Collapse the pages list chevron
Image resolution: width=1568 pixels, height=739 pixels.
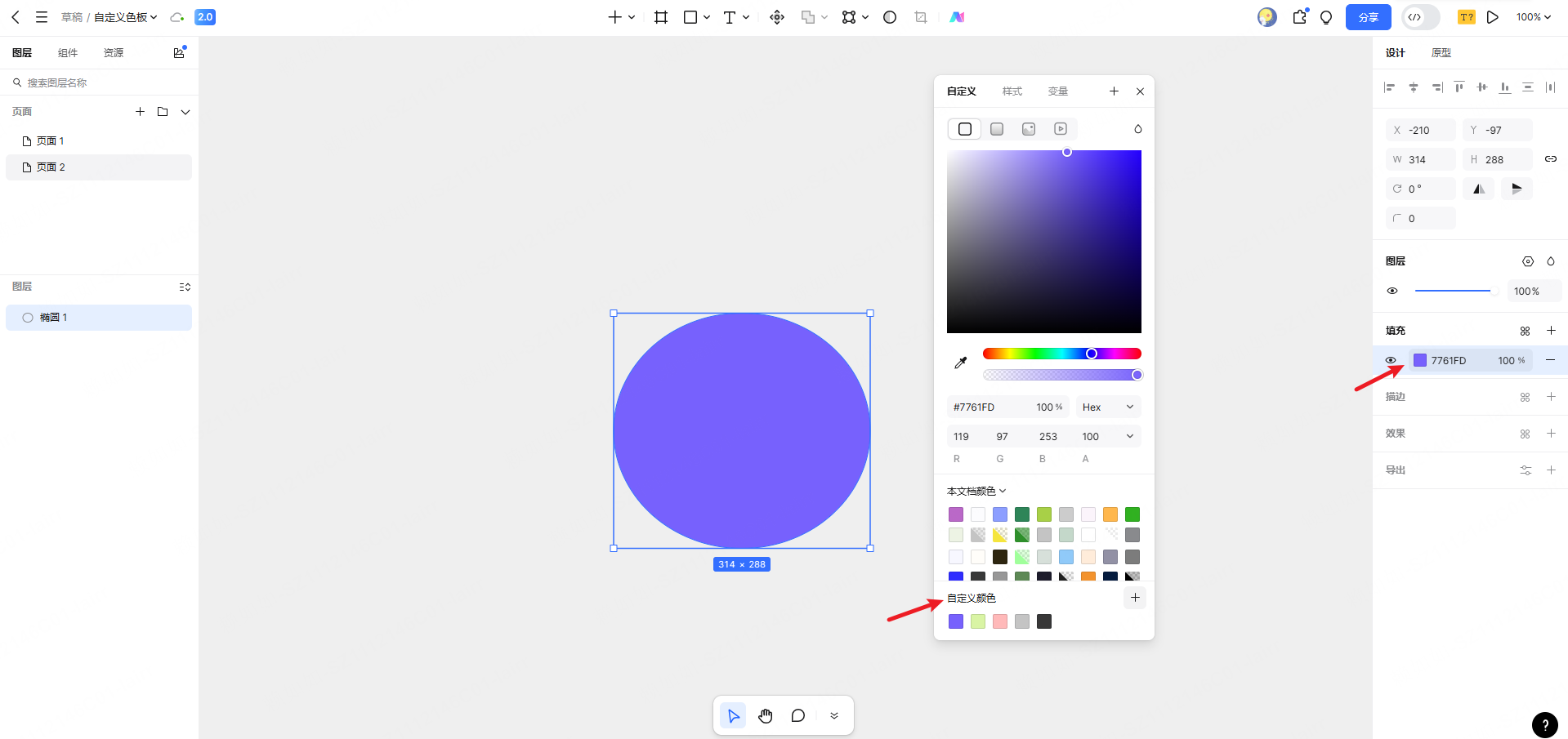pos(185,112)
